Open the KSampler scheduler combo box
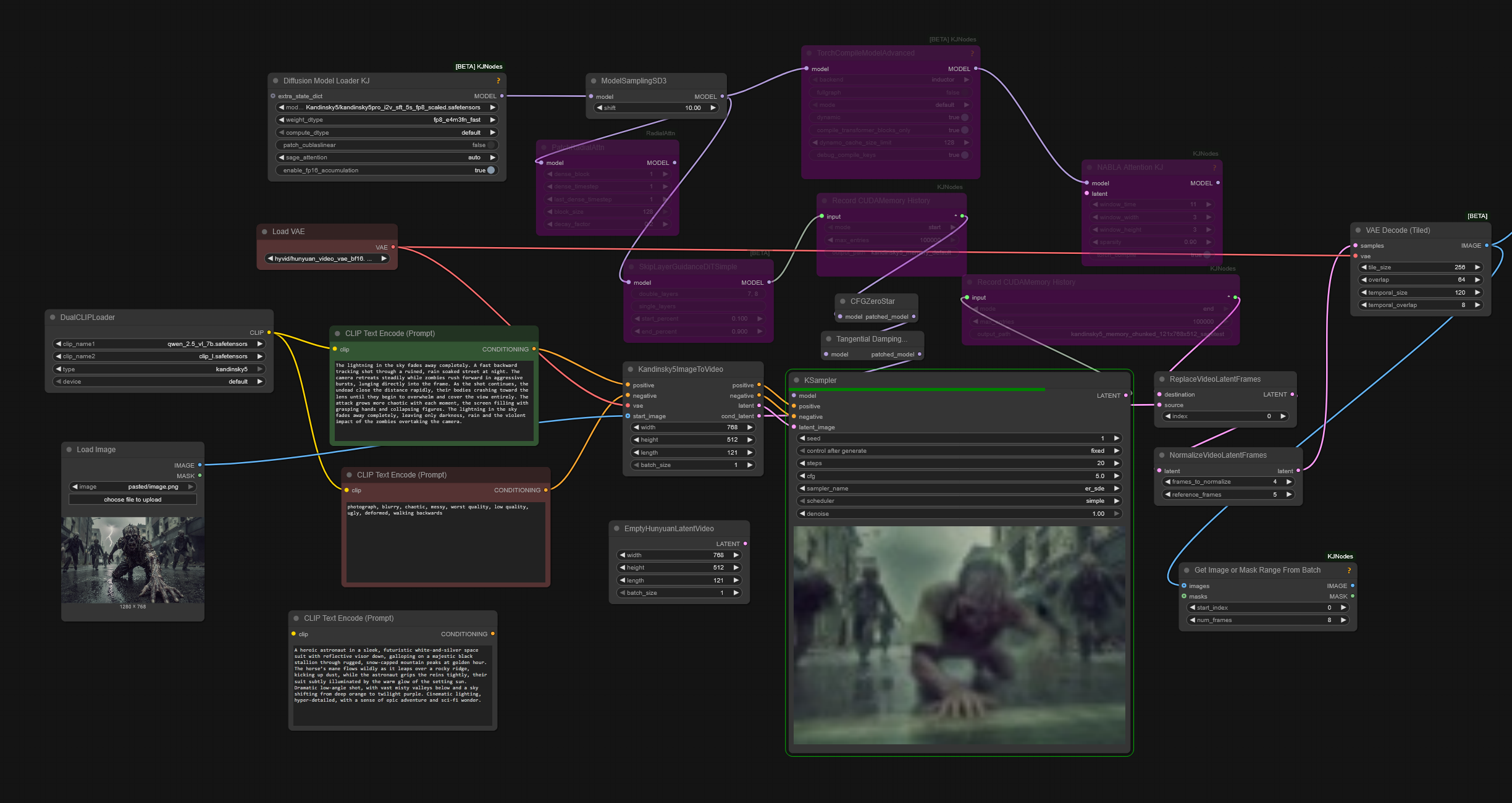Screen dimensions: 1512x803 click(x=959, y=501)
